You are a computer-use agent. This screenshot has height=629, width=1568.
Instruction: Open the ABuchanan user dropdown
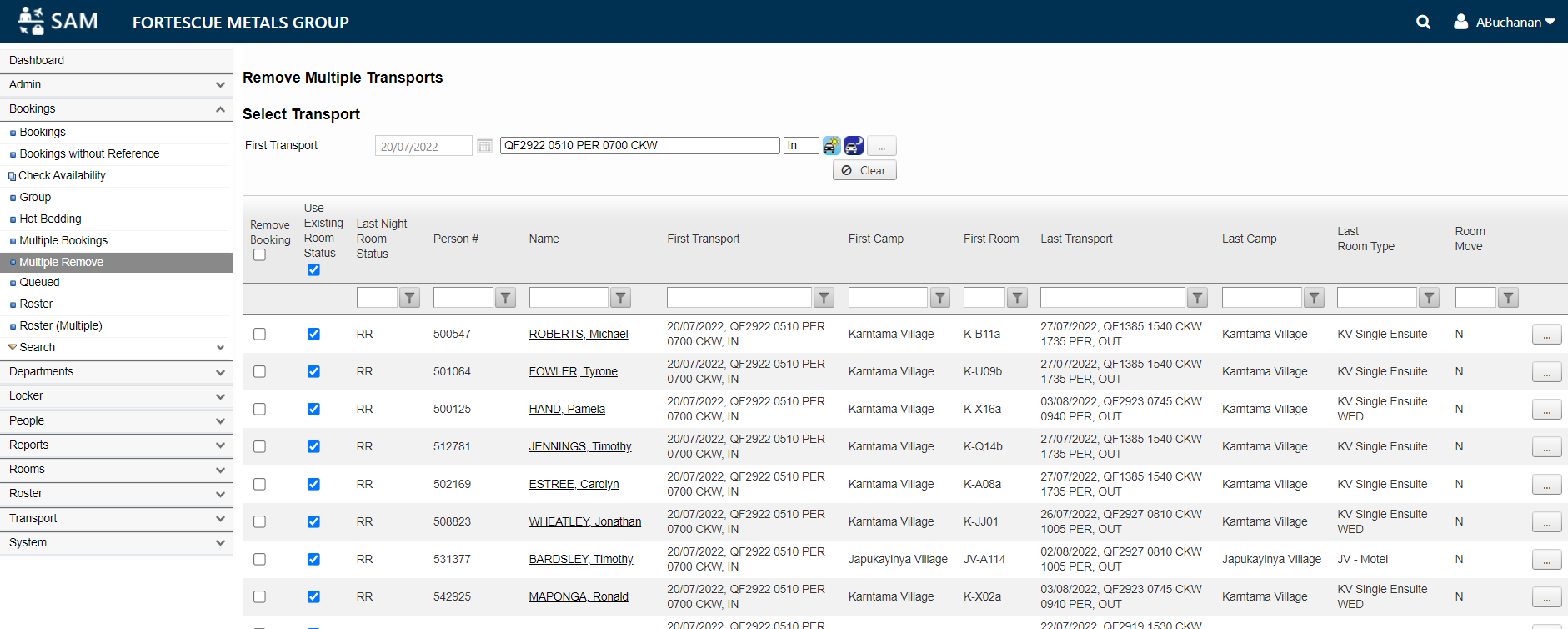[x=1515, y=23]
